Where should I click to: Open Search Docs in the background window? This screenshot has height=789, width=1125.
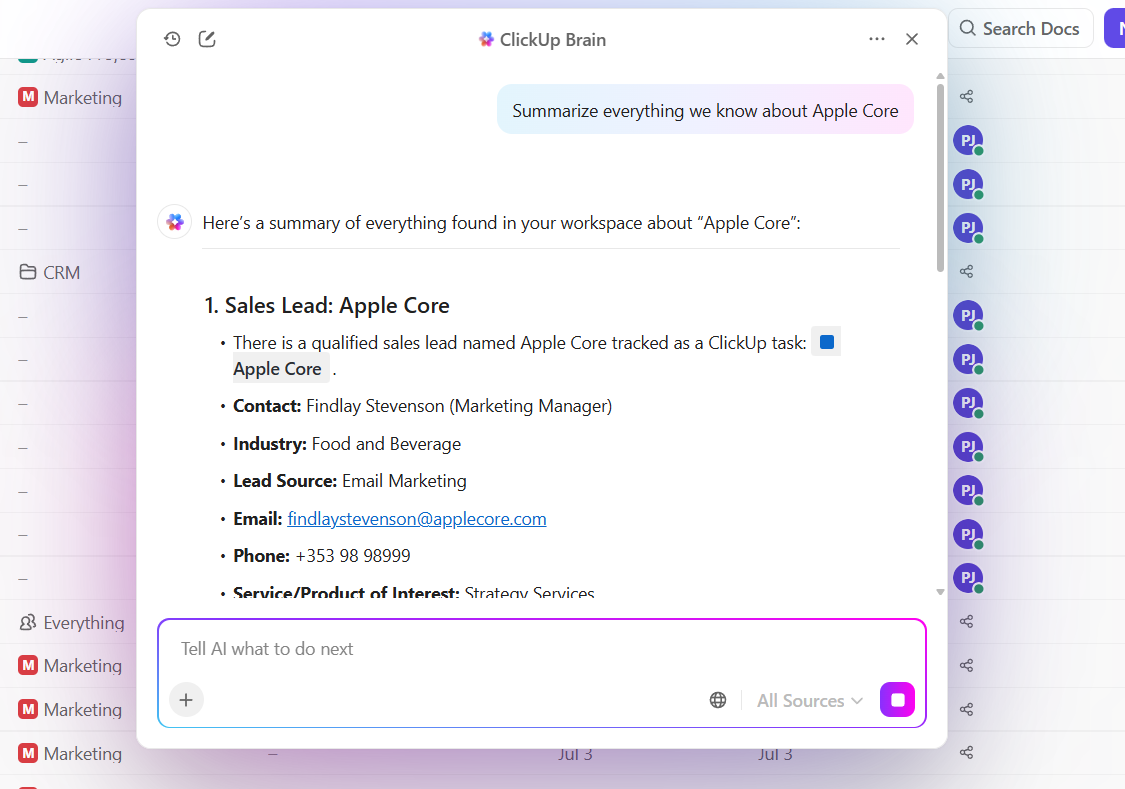click(1020, 29)
